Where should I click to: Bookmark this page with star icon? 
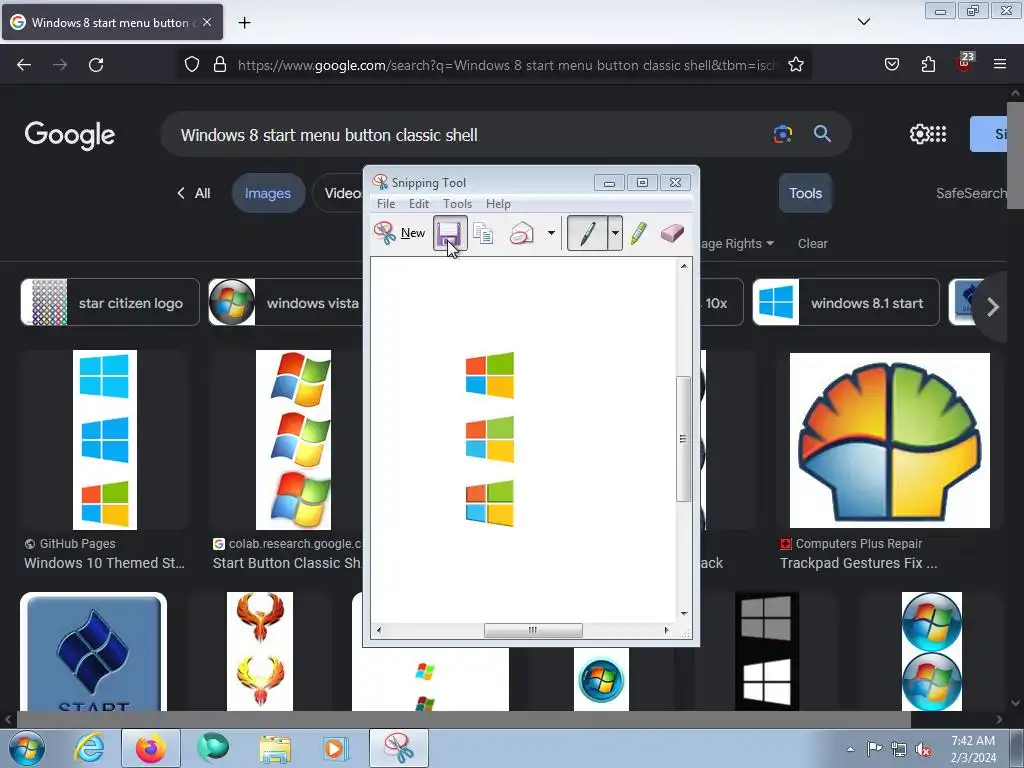(795, 65)
